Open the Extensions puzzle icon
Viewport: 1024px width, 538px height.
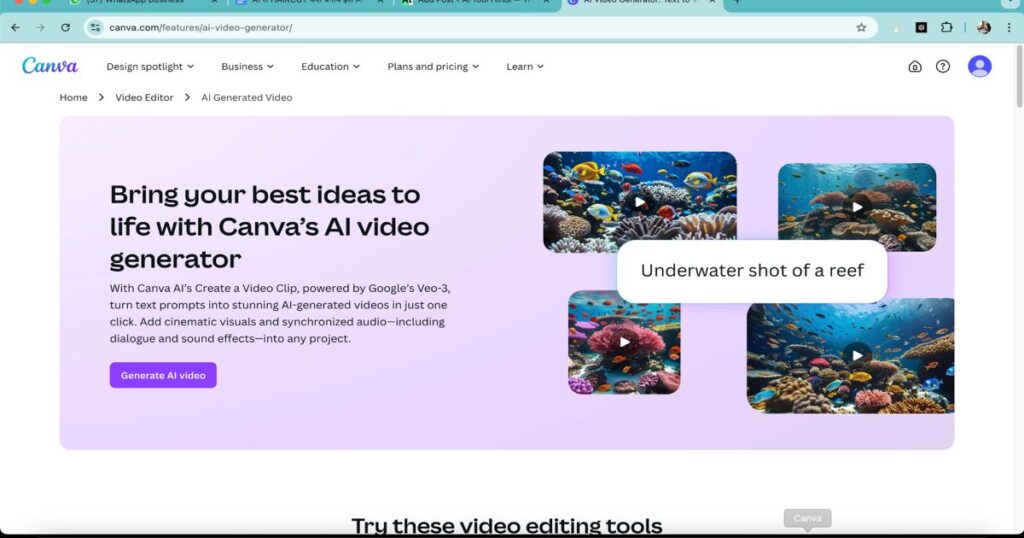click(946, 27)
